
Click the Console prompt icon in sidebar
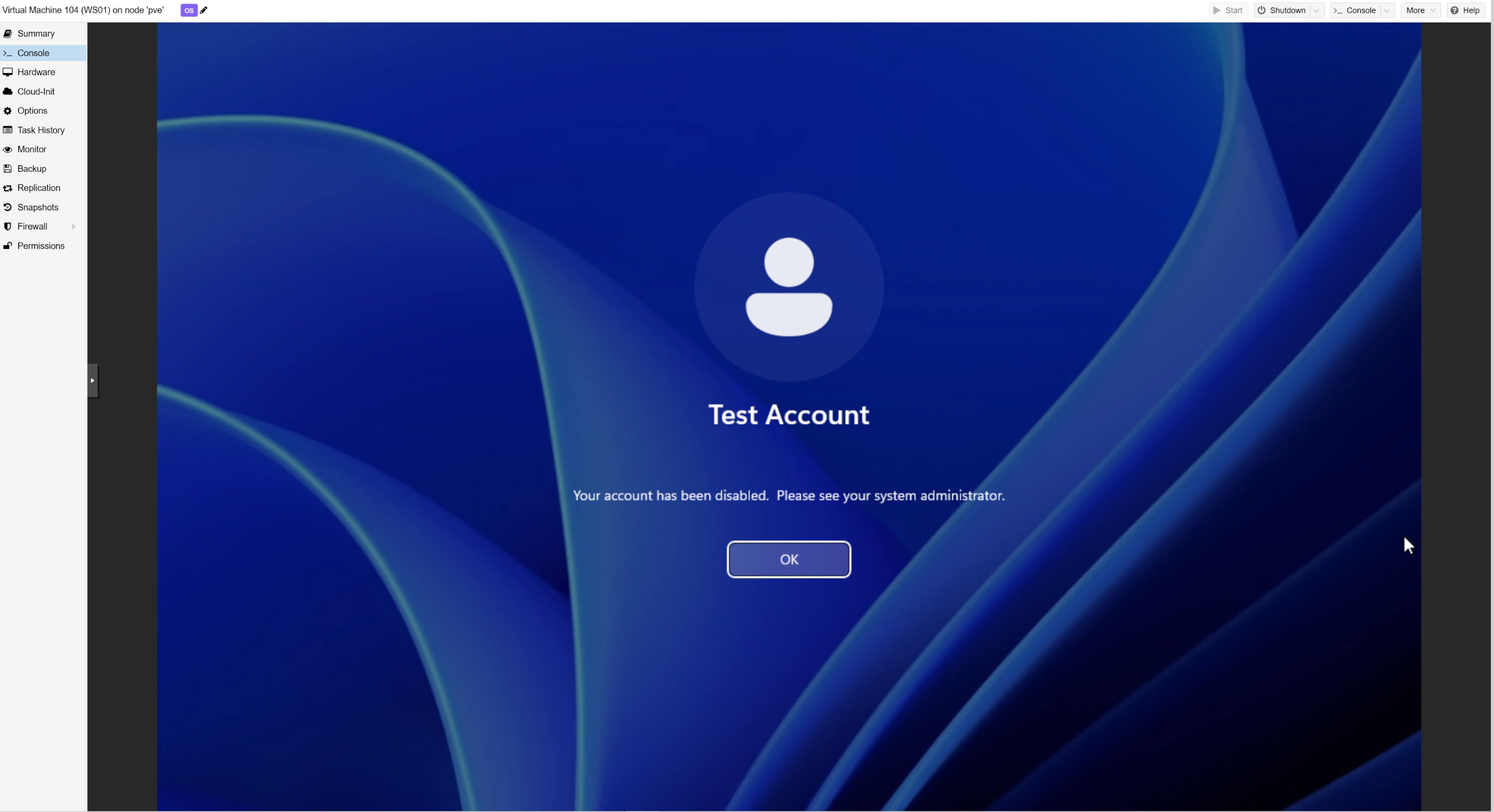pyautogui.click(x=7, y=53)
